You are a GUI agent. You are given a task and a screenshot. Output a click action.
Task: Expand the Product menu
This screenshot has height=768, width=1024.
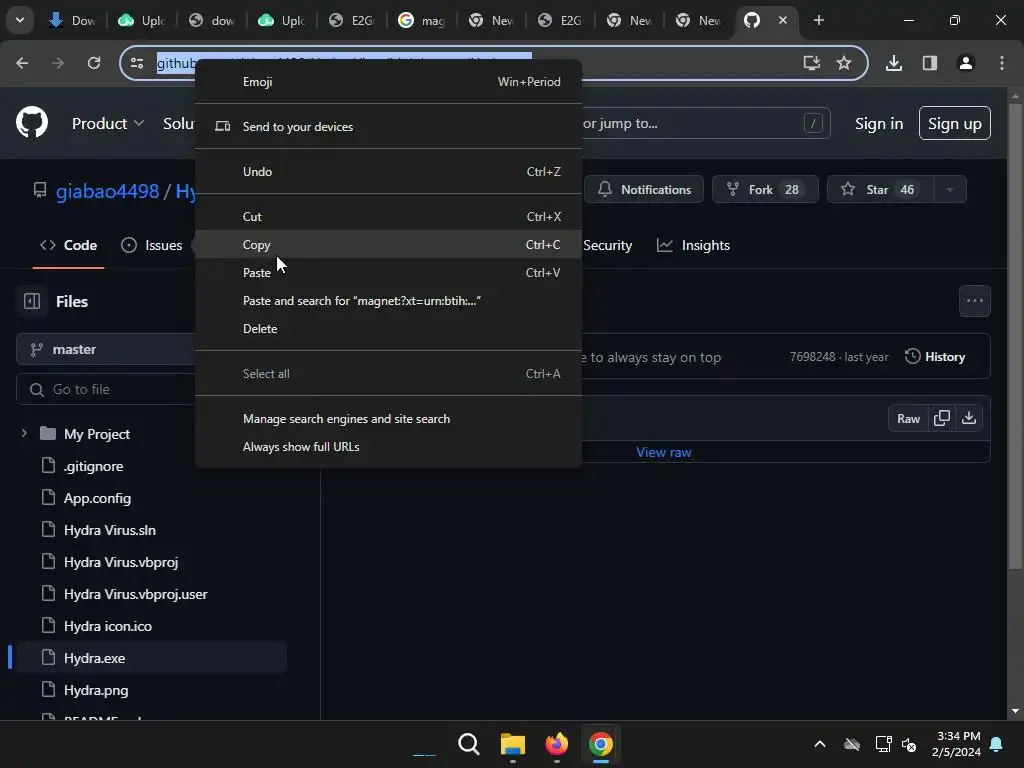pos(108,123)
